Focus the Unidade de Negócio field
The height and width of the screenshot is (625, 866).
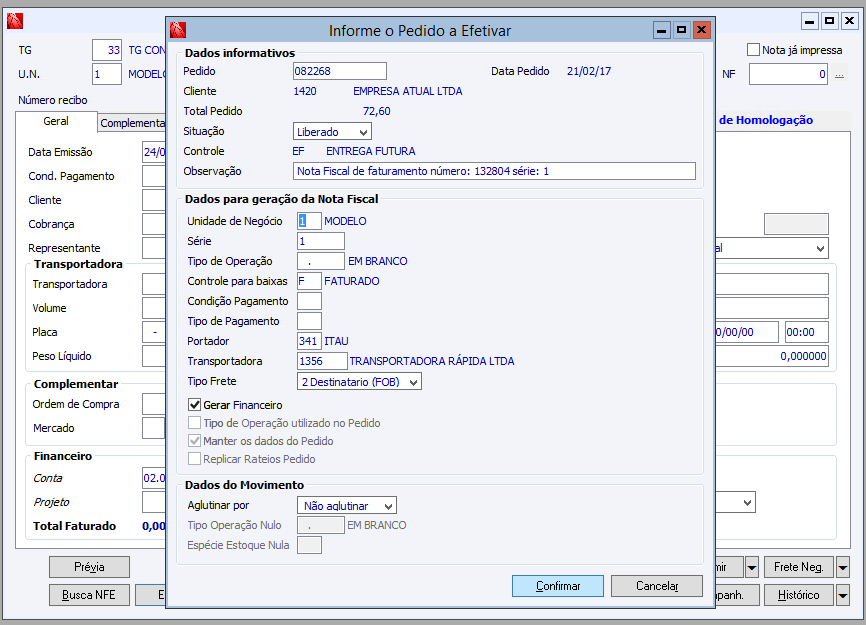click(309, 221)
